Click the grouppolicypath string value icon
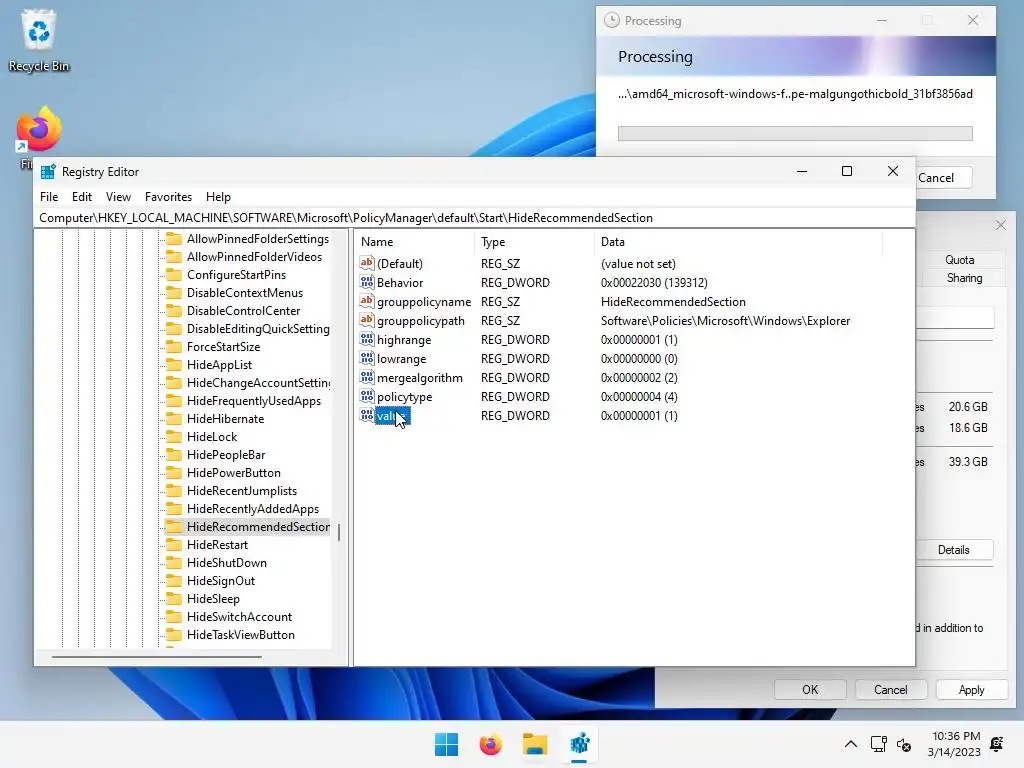1024x768 pixels. coord(366,320)
